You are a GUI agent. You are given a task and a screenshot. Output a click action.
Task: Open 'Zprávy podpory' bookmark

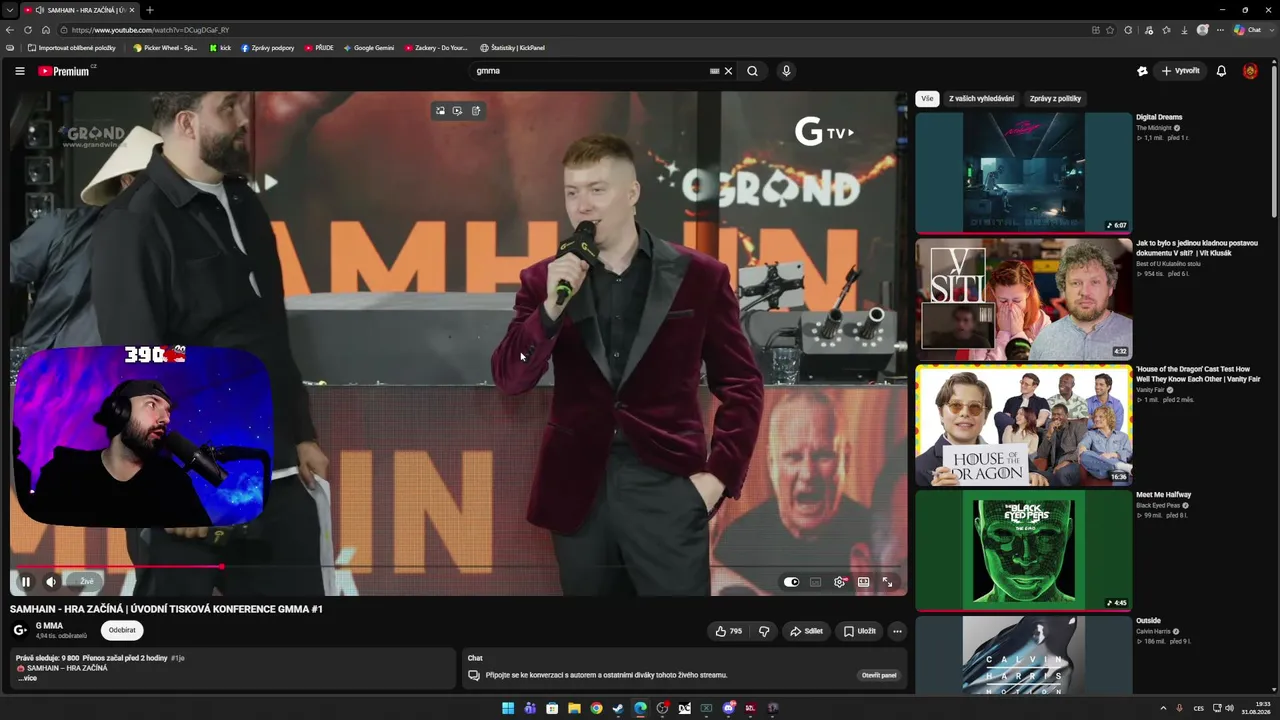267,48
